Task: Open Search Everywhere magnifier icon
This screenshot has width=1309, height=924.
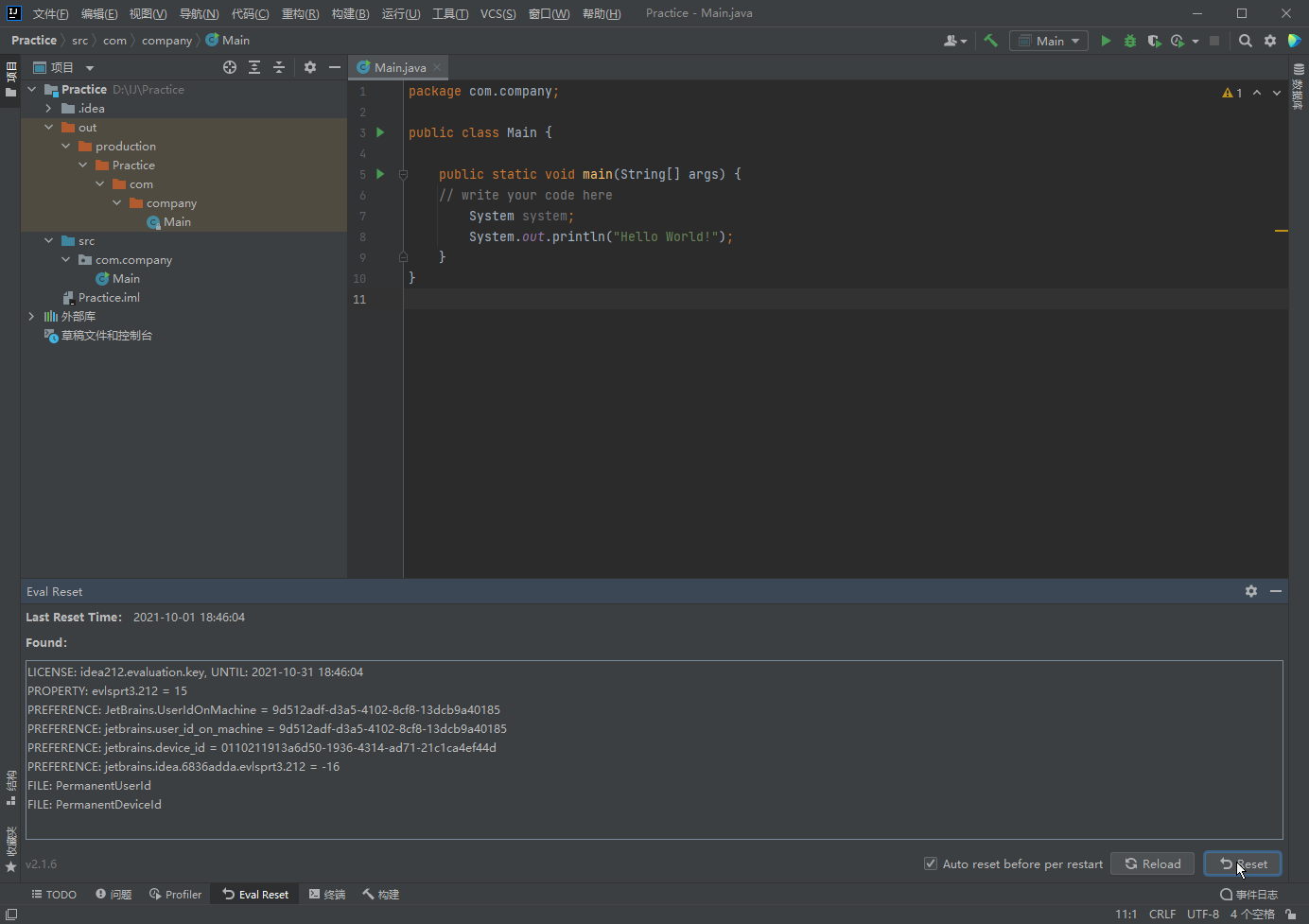Action: click(x=1246, y=41)
